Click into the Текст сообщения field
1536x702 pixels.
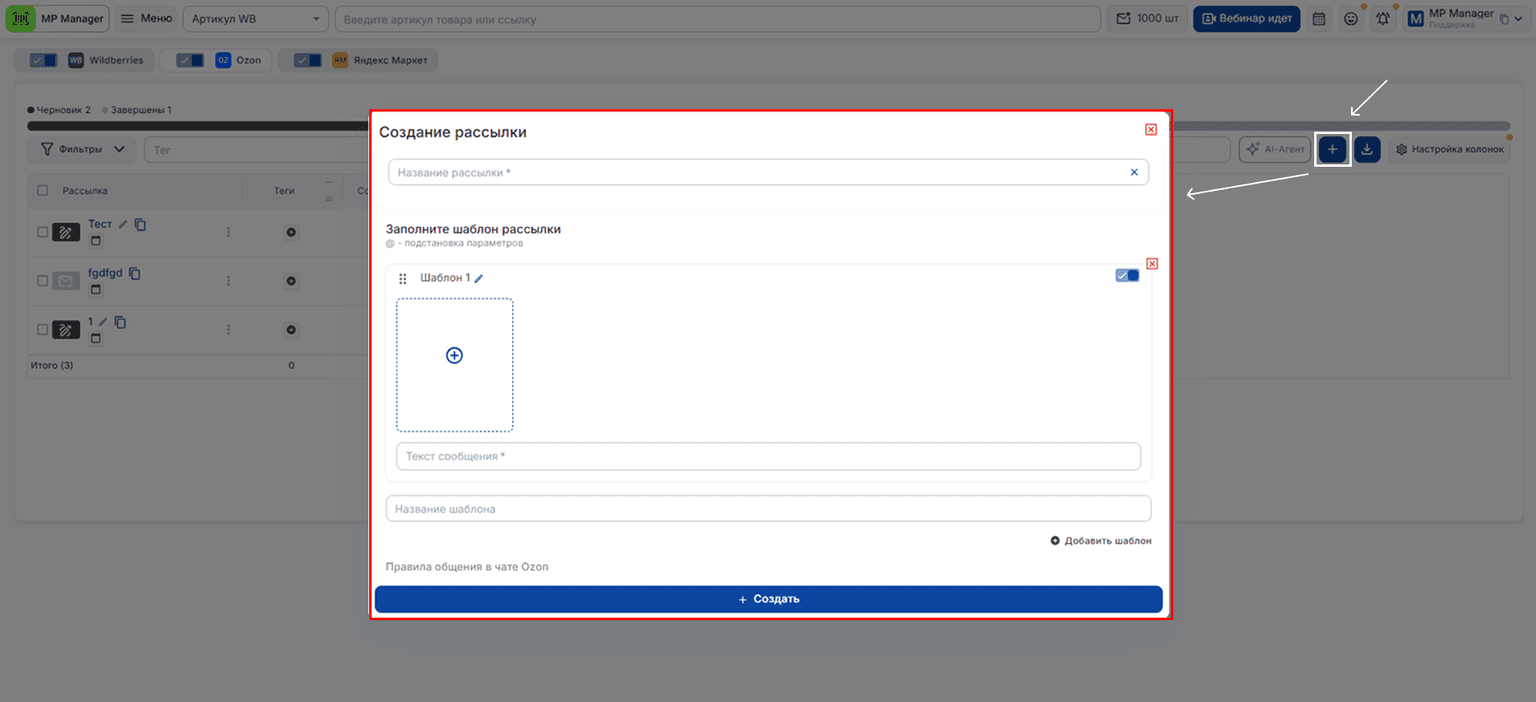click(768, 457)
